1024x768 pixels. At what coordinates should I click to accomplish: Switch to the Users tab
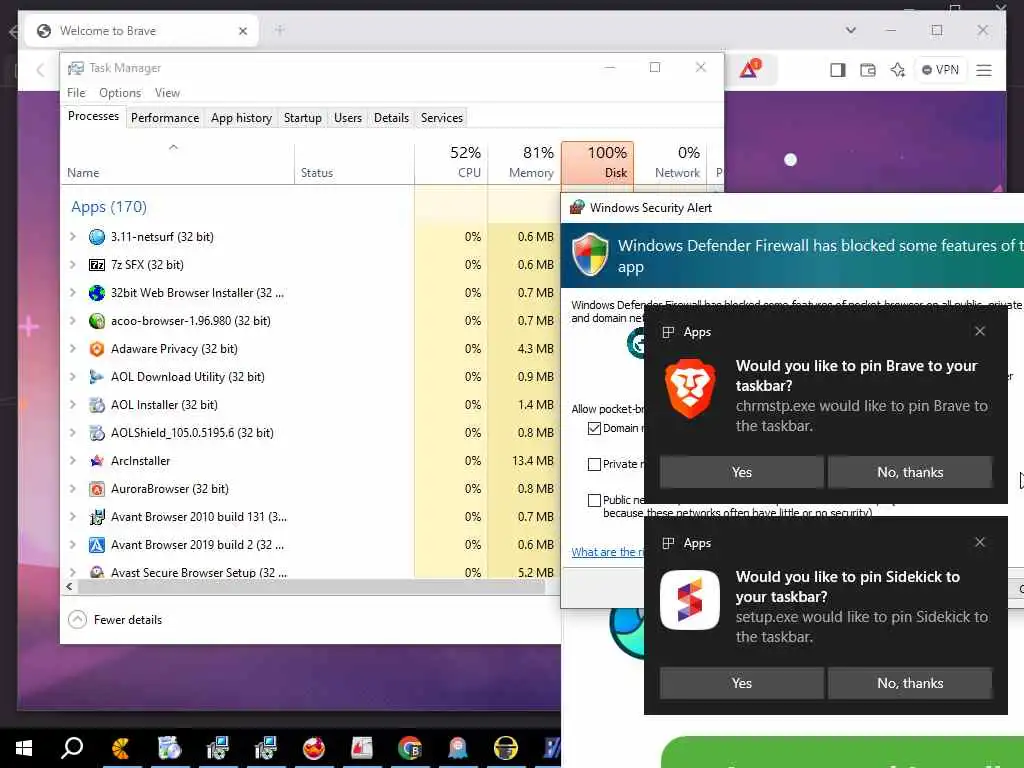[x=347, y=118]
